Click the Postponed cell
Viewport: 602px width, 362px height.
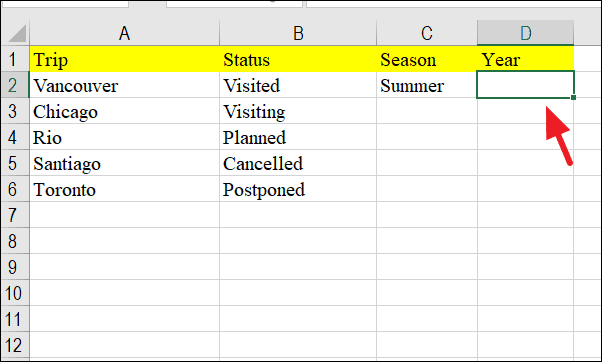298,189
